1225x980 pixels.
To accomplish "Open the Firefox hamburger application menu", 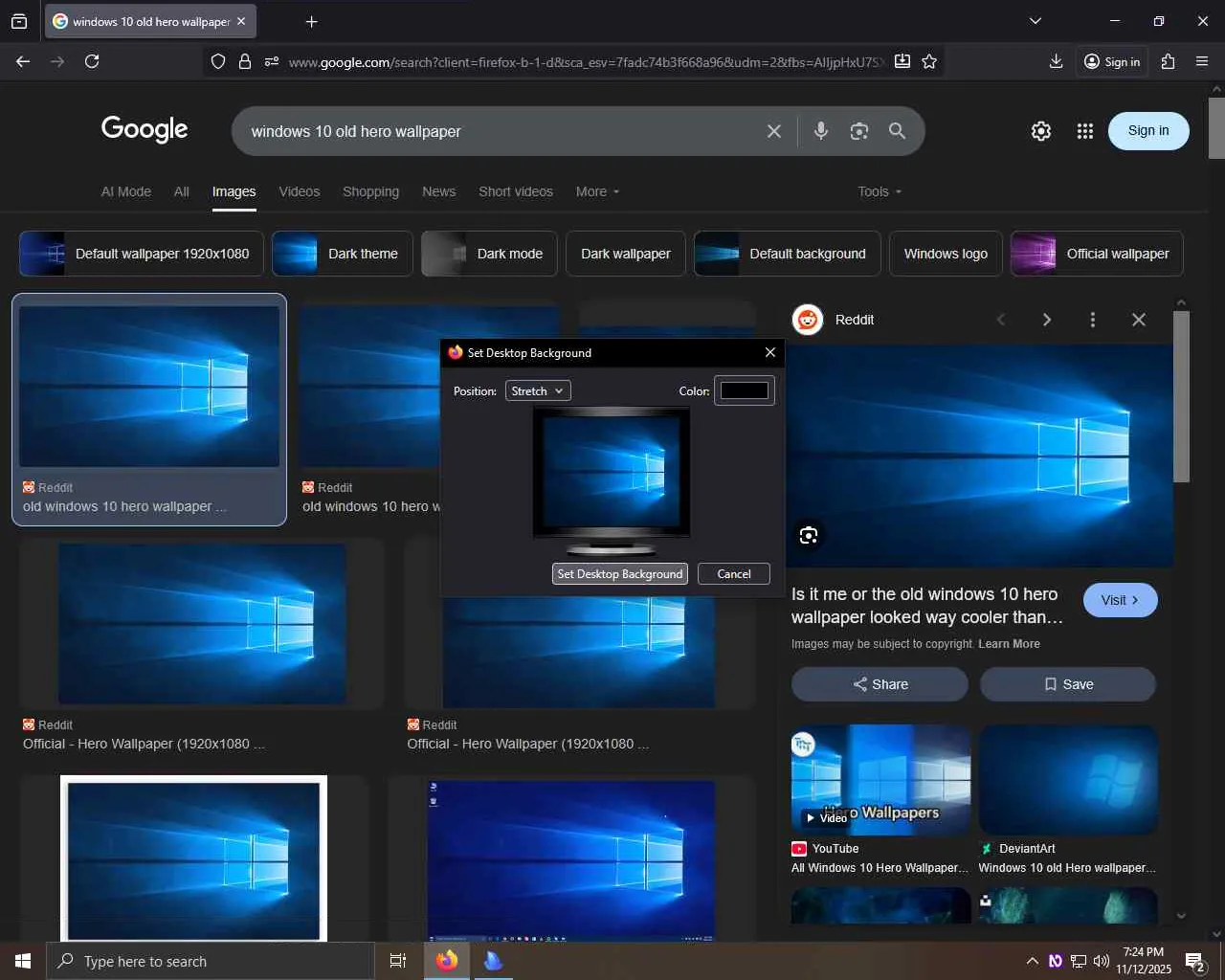I will point(1202,61).
